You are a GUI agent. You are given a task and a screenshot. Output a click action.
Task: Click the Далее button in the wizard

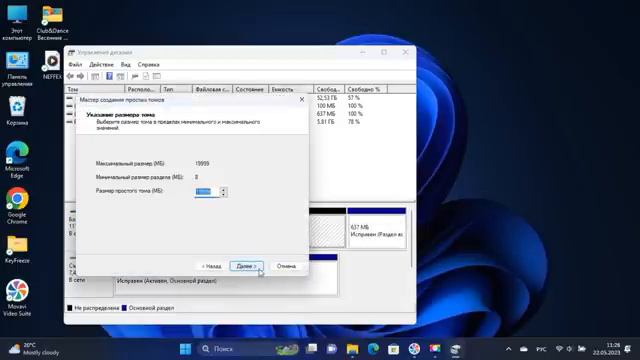[x=247, y=266]
